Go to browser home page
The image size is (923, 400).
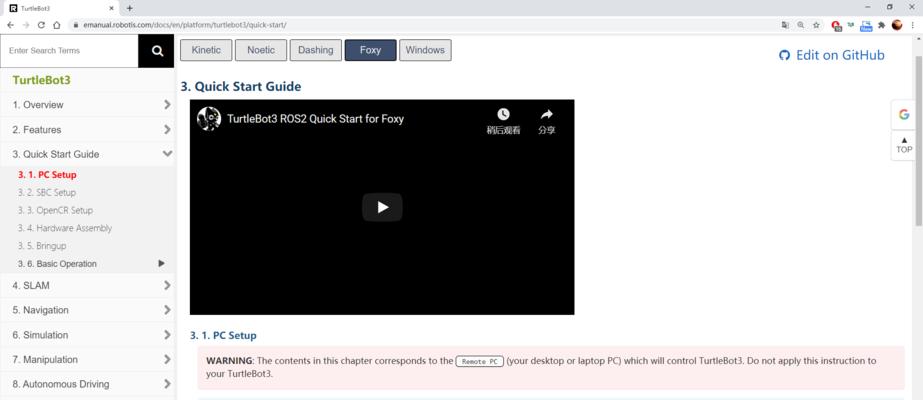pyautogui.click(x=57, y=25)
